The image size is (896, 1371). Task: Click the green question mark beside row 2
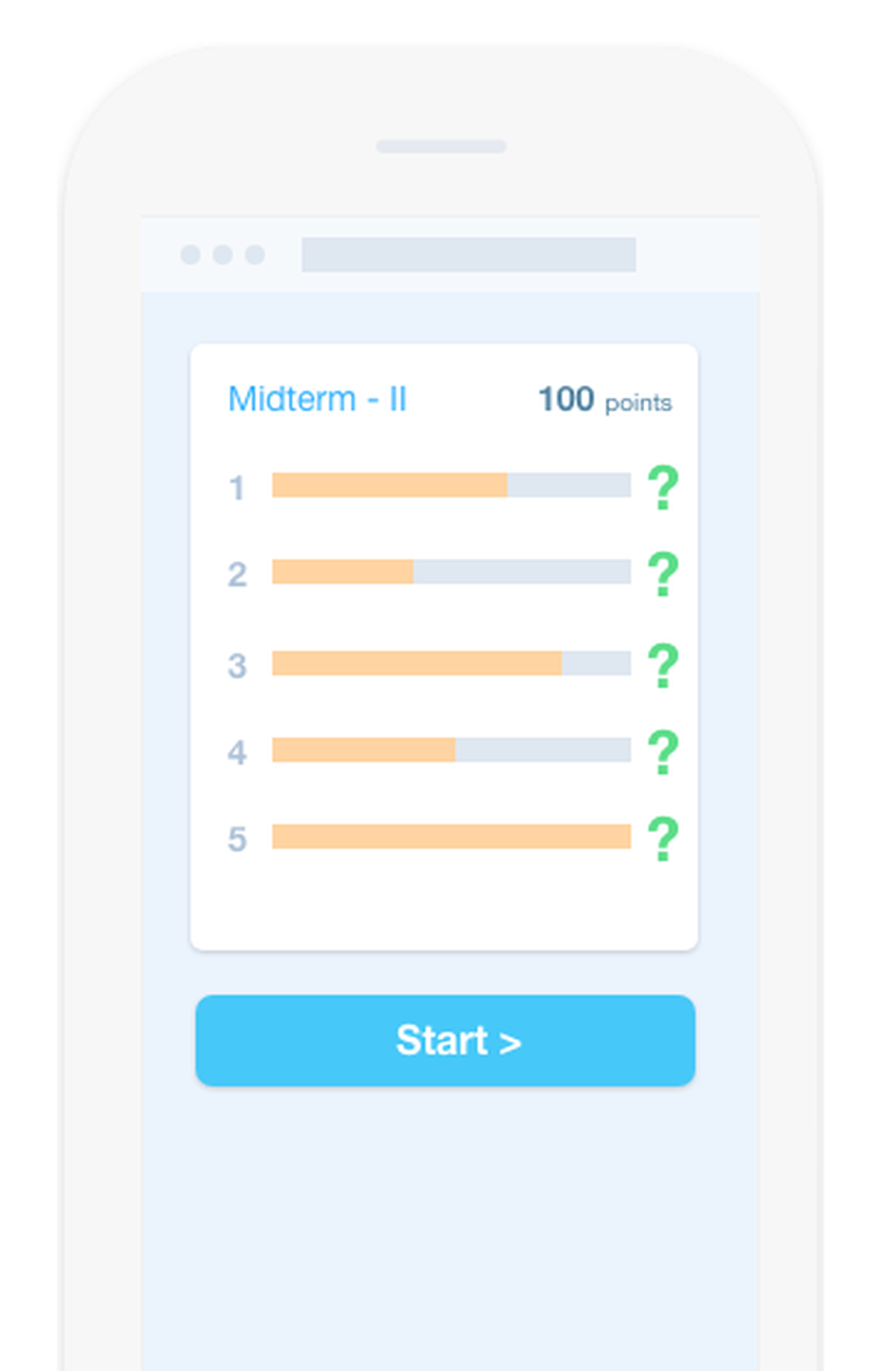pyautogui.click(x=663, y=575)
